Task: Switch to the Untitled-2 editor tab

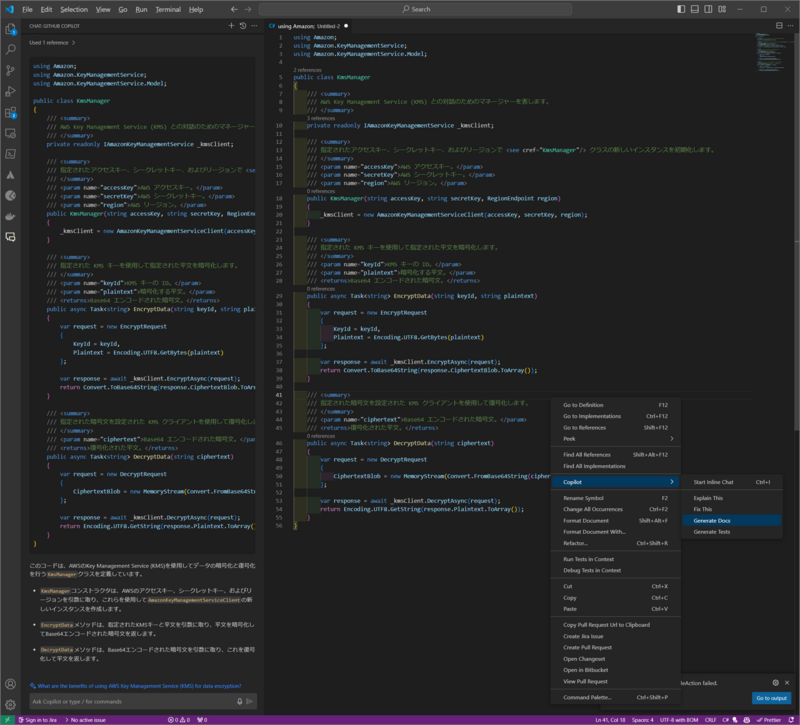Action: coord(308,26)
